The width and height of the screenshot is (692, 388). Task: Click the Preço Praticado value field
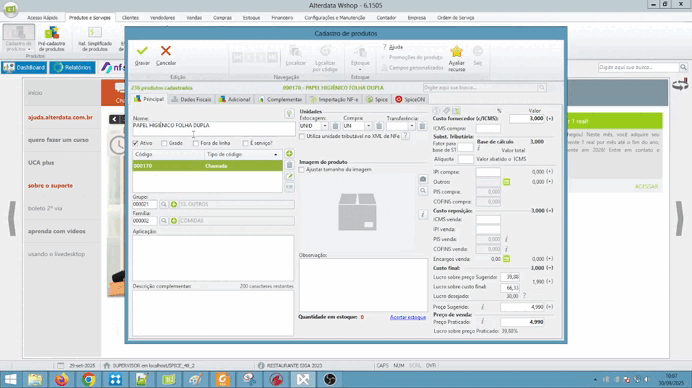(x=523, y=322)
